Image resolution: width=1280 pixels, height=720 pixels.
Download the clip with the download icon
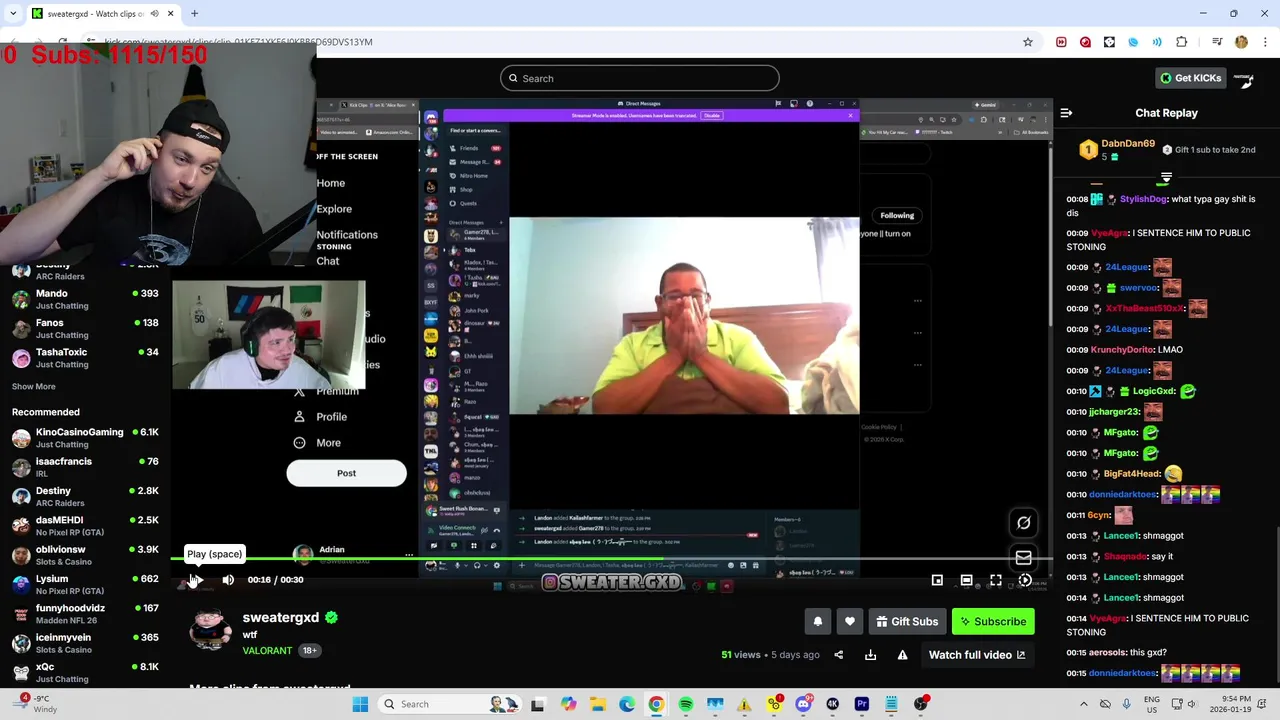click(x=871, y=655)
